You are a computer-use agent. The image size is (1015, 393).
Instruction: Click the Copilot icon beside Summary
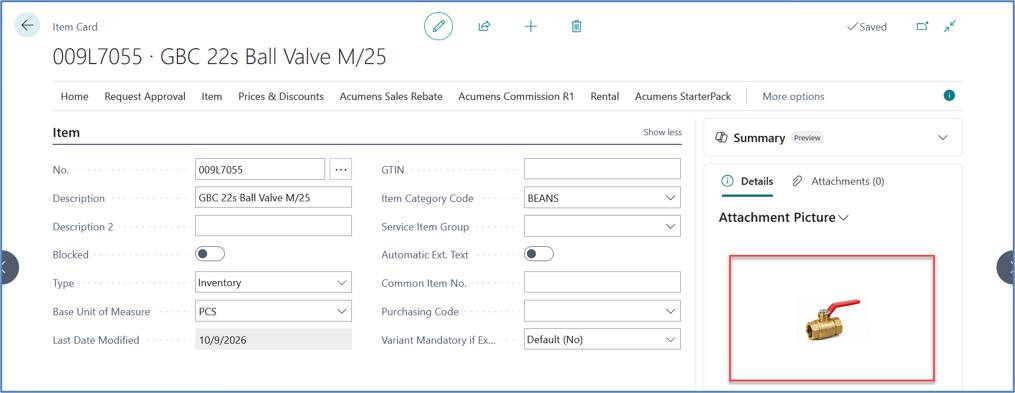pos(721,137)
